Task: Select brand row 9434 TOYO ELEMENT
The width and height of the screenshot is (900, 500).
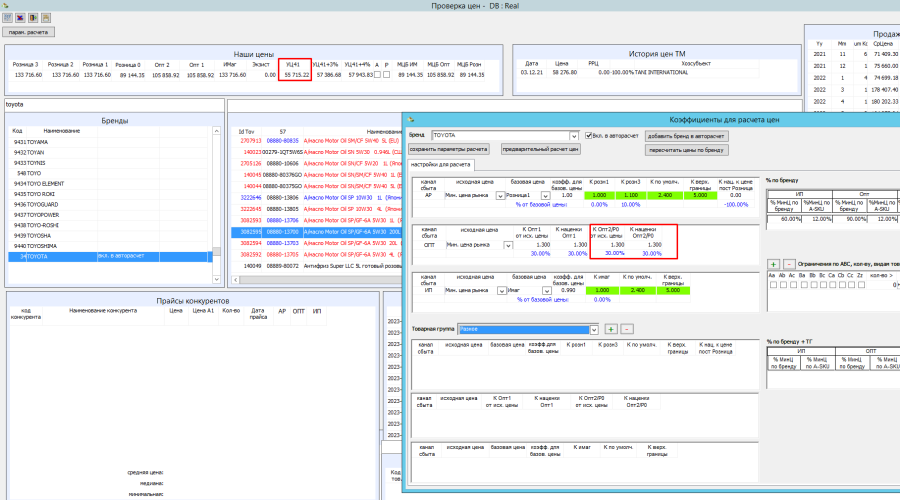Action: click(110, 184)
